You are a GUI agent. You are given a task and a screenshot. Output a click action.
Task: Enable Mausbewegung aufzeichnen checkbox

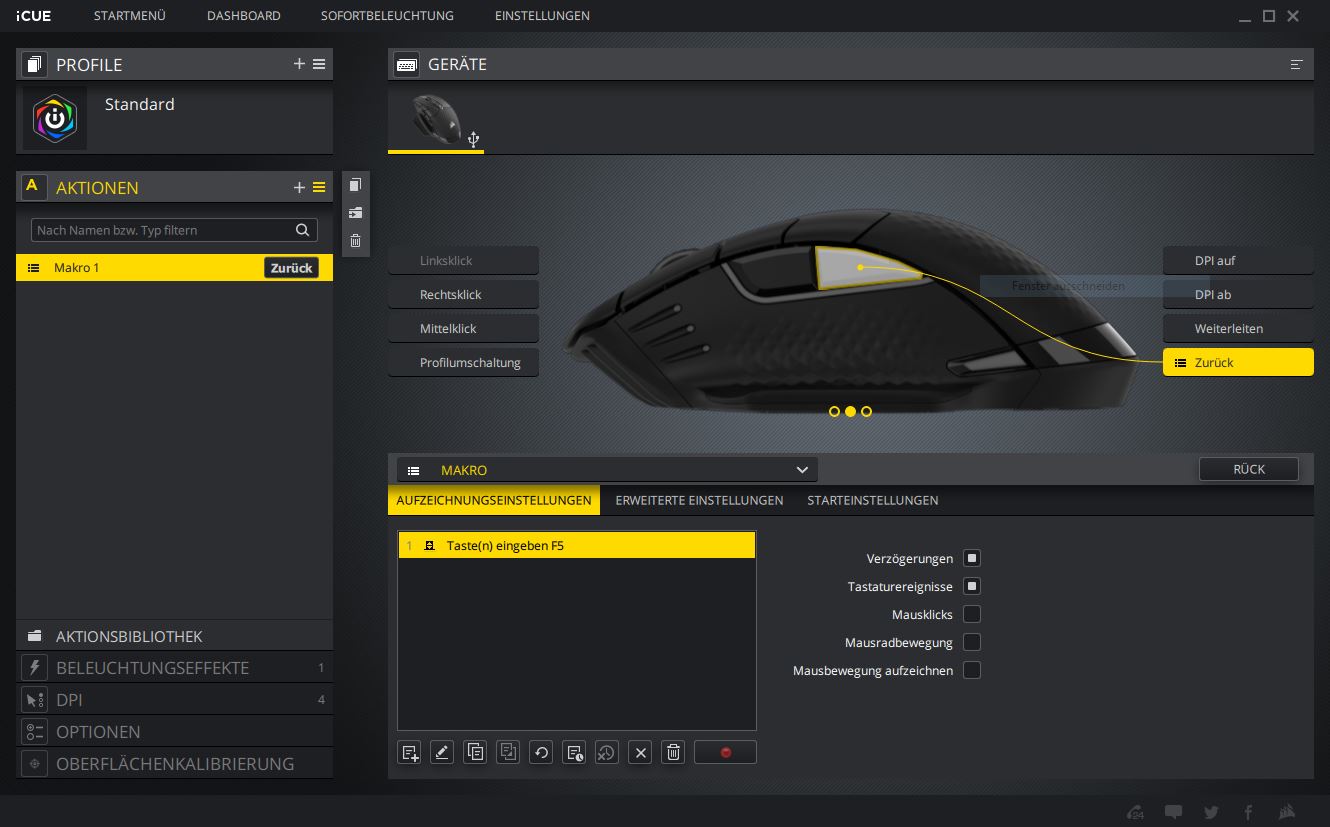point(972,670)
